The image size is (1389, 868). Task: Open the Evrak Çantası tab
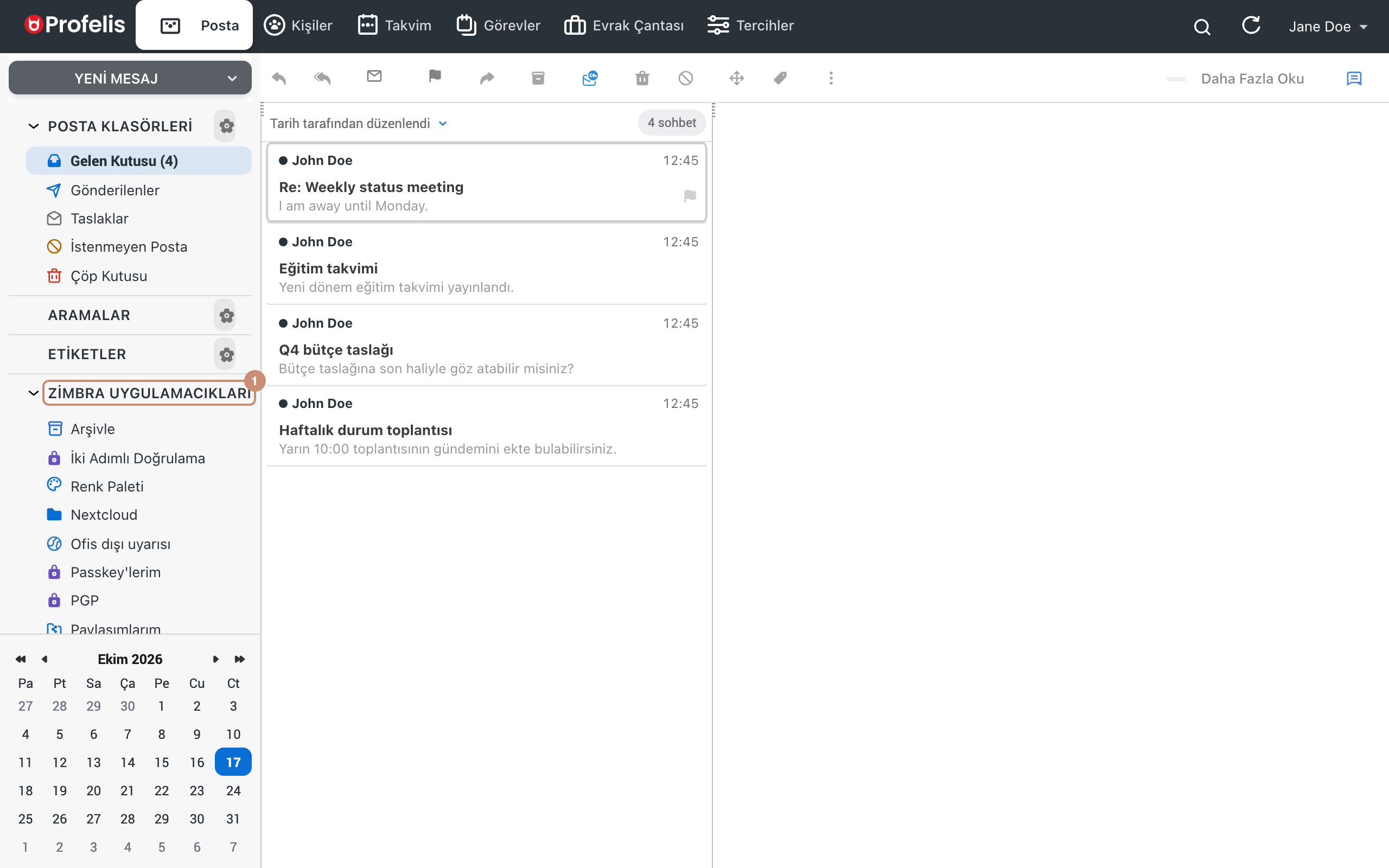point(624,25)
